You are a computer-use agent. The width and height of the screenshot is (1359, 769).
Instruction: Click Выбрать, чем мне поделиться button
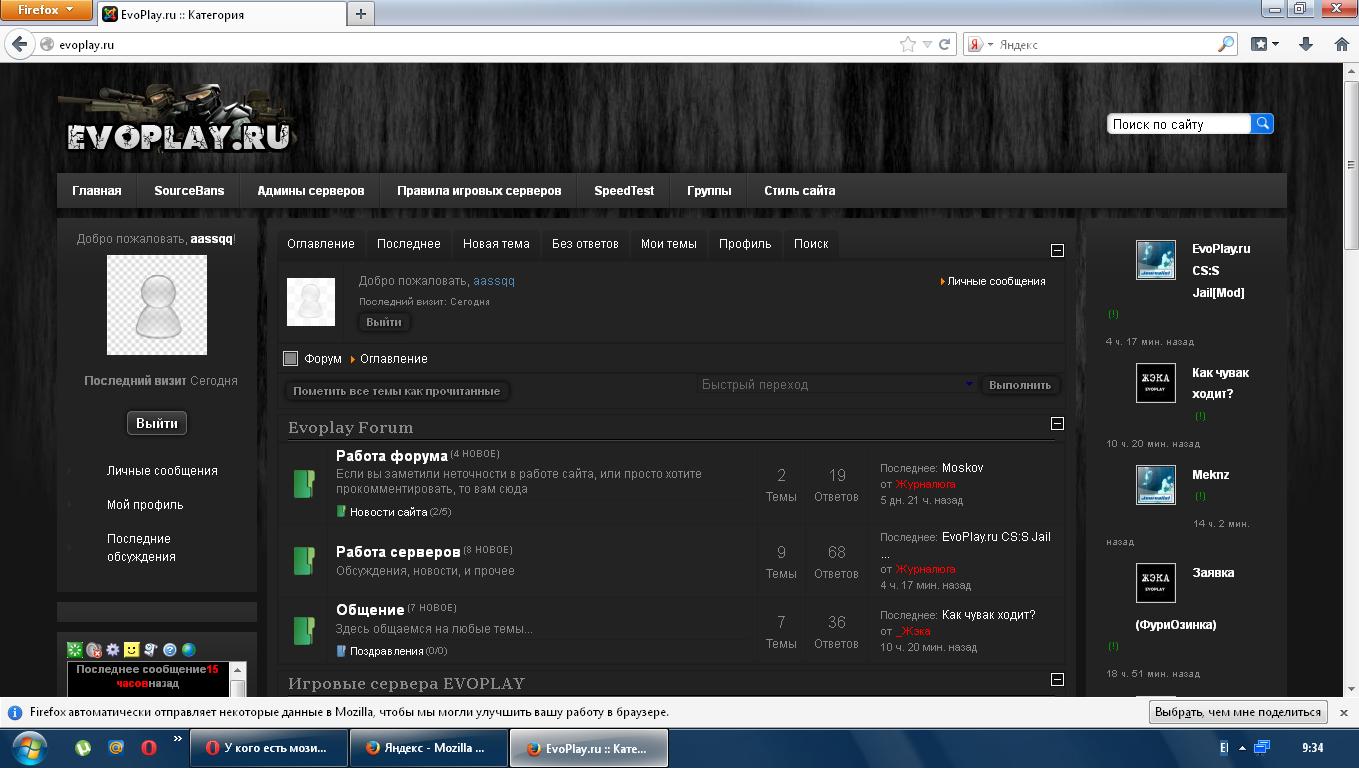coord(1238,712)
